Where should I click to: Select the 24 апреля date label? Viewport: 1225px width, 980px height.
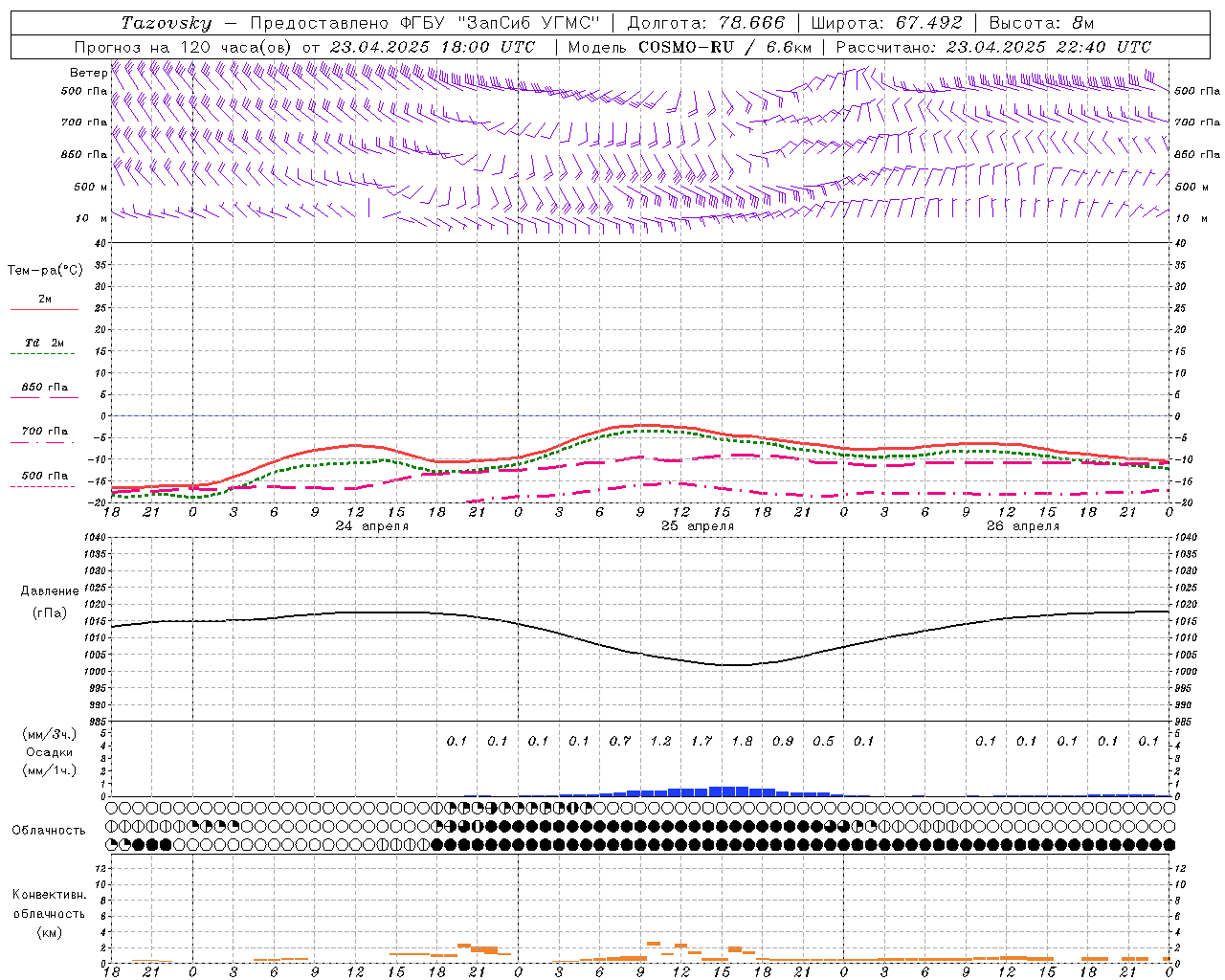(371, 526)
